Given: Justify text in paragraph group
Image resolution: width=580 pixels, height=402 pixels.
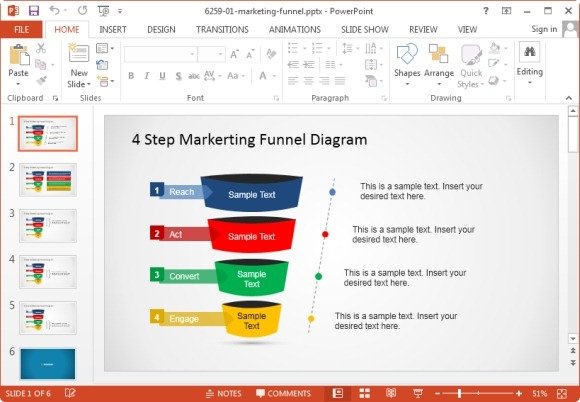Looking at the screenshot, I should click(x=340, y=80).
